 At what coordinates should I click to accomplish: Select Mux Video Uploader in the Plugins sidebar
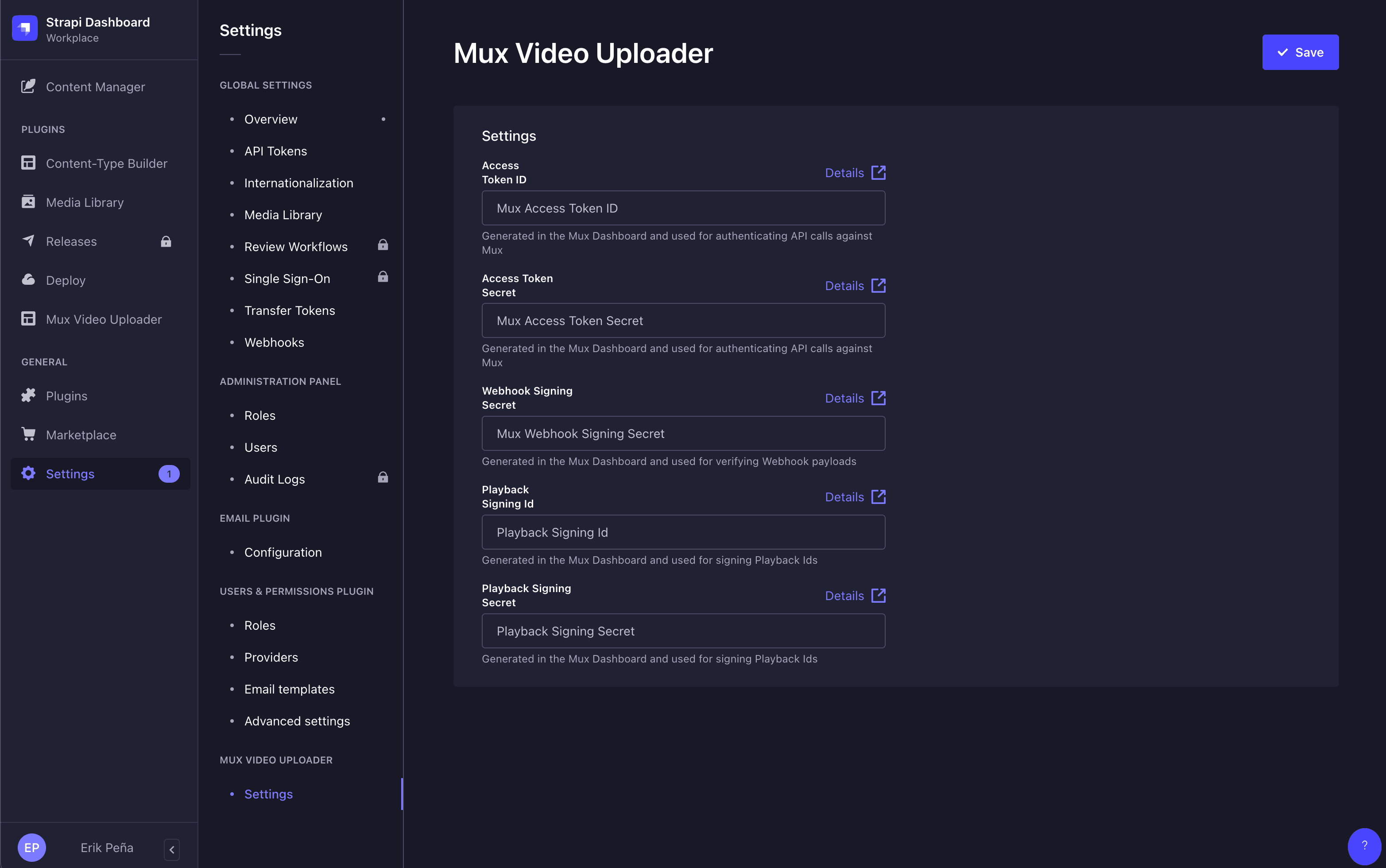[104, 319]
